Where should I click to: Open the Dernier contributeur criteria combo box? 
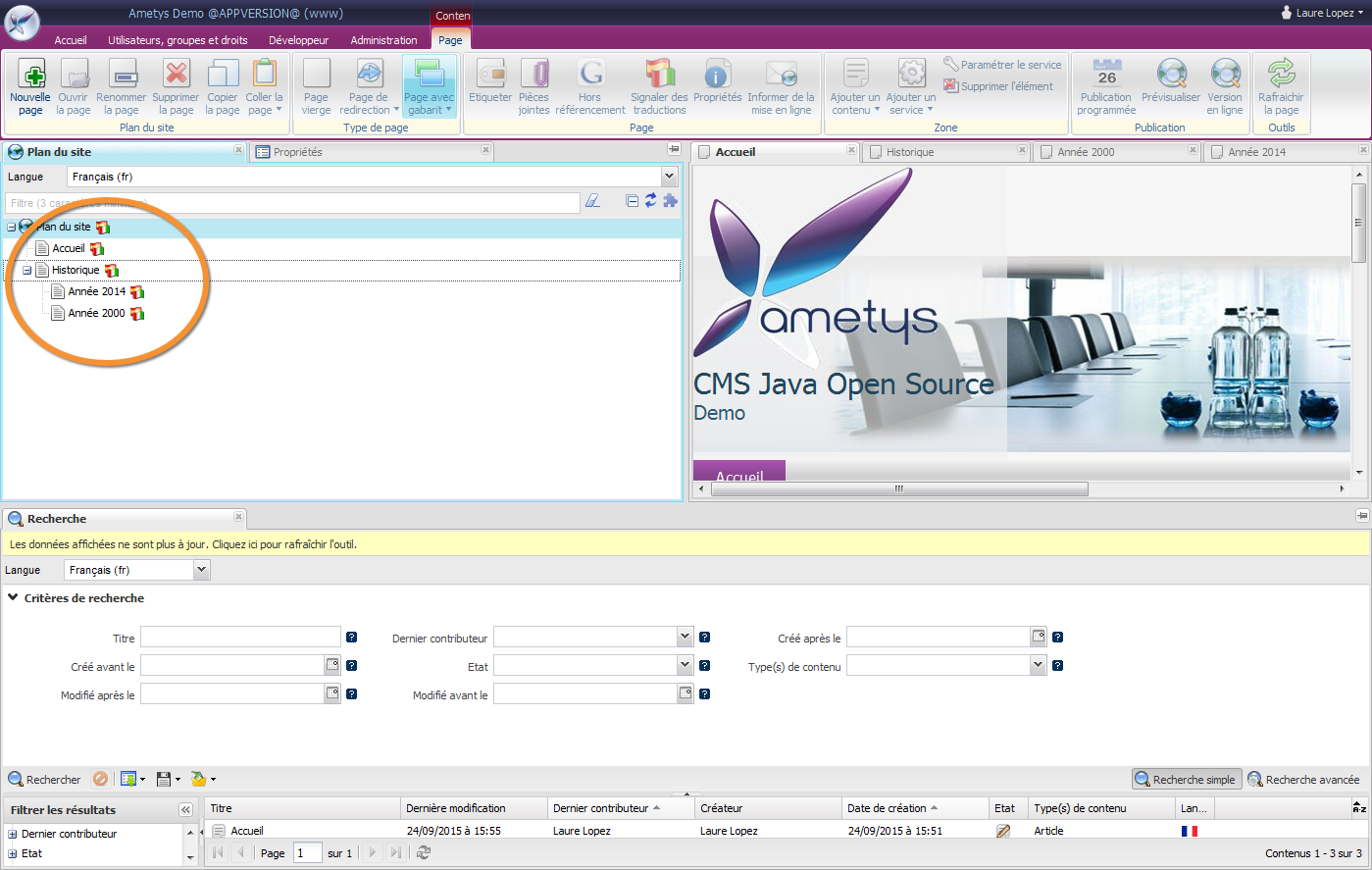coord(686,638)
